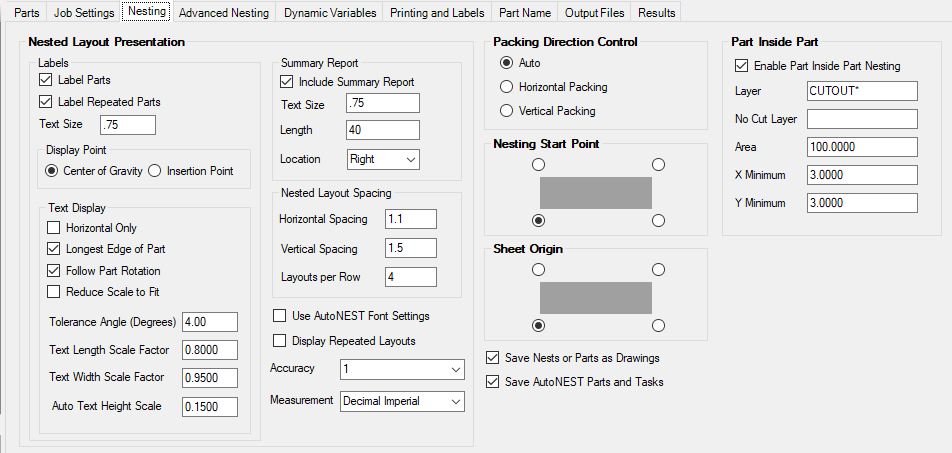Enable the Horizontal Only text option
Screen dimensions: 952x453
pos(55,228)
